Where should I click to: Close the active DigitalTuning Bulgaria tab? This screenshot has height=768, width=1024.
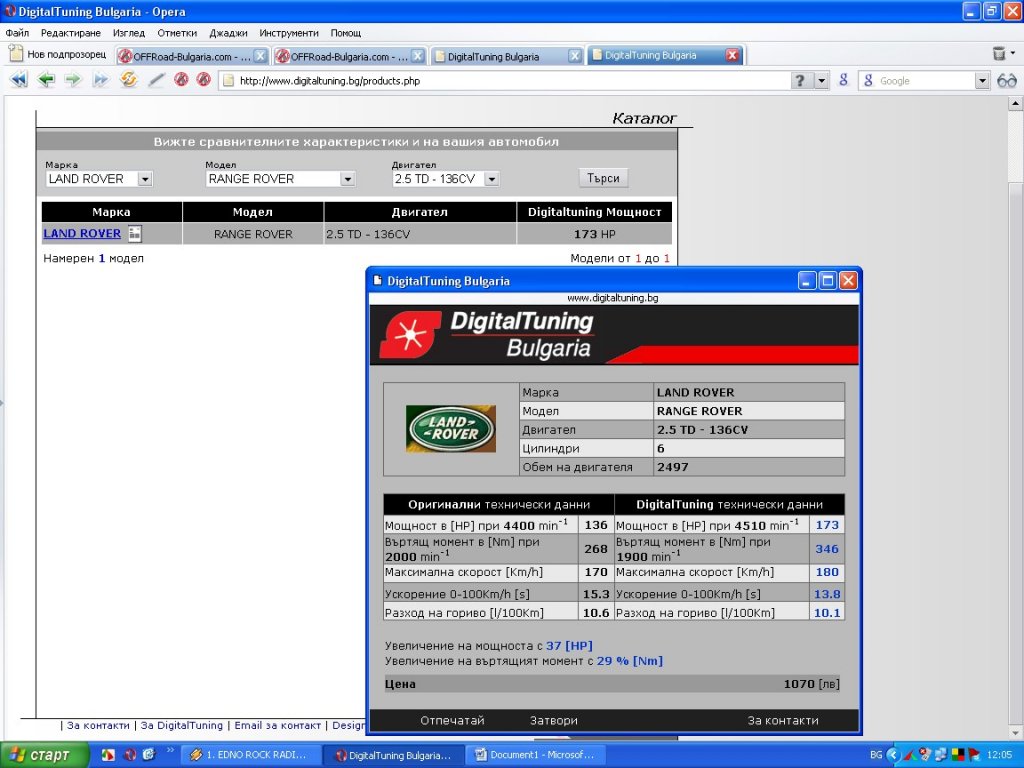point(733,56)
